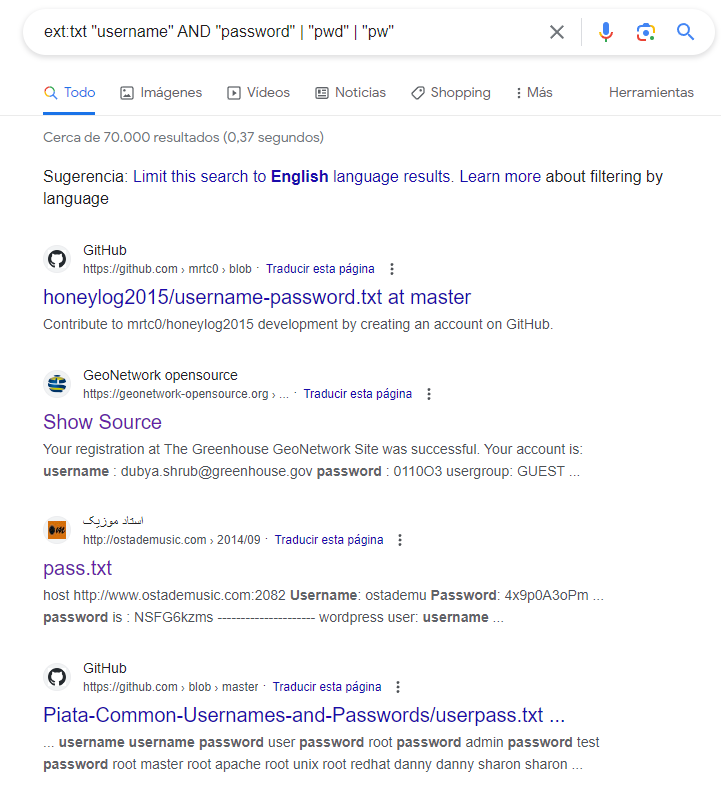721x809 pixels.
Task: Open Herramientas search tools
Action: [x=651, y=93]
